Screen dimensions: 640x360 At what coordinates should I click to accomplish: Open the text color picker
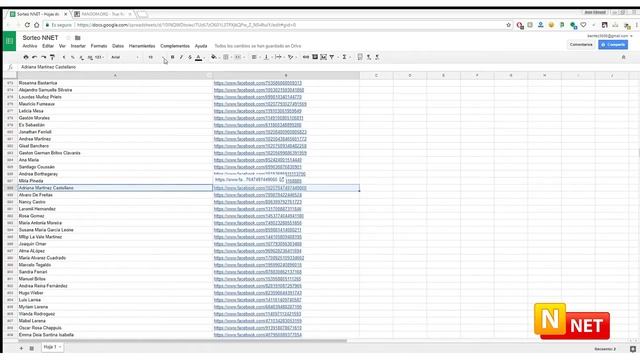[x=199, y=57]
